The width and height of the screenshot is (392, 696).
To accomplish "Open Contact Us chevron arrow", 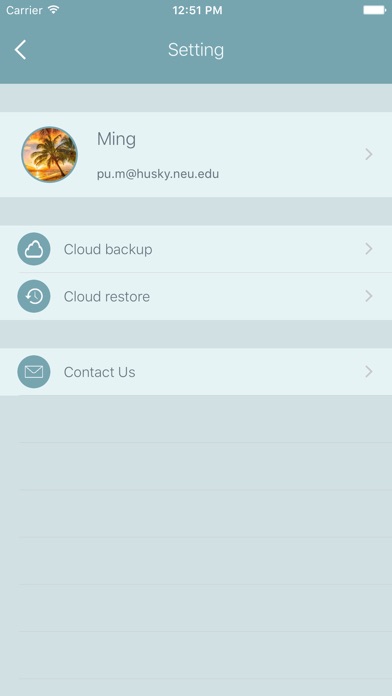I will (368, 372).
